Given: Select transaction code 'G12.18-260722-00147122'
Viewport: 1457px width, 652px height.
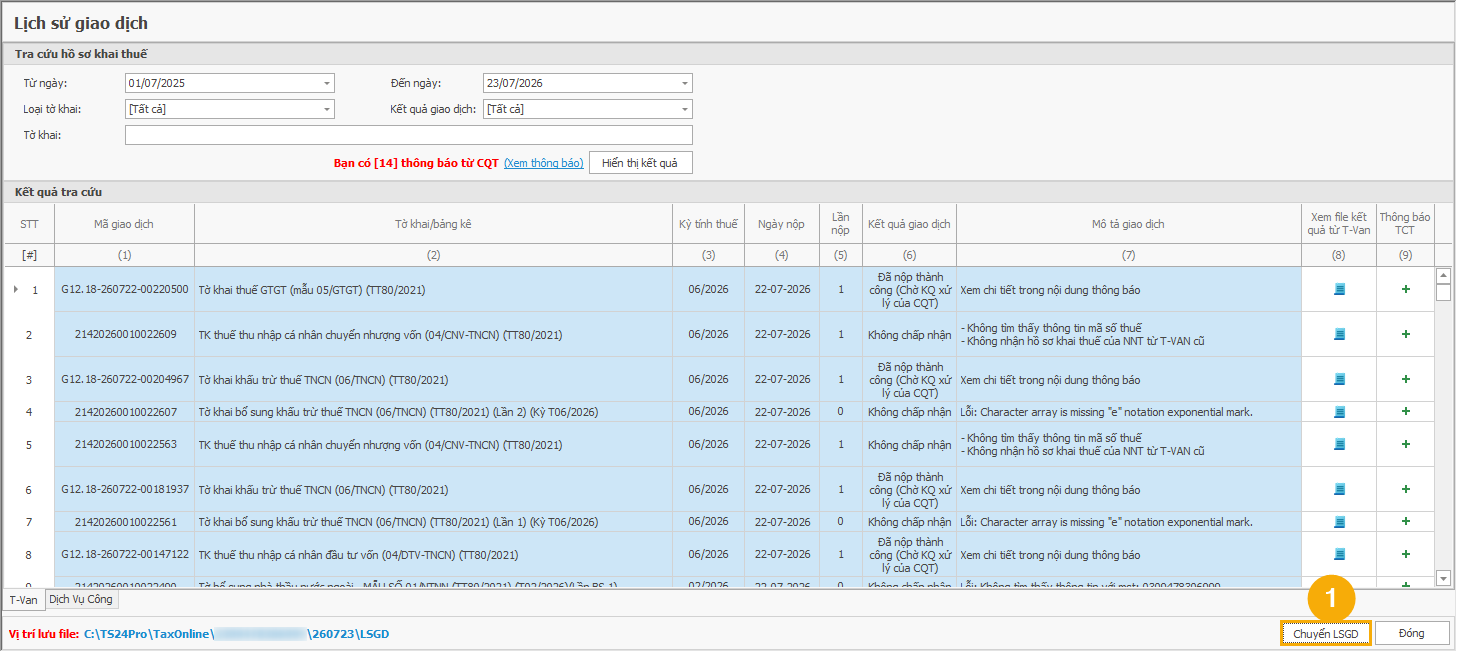Looking at the screenshot, I should (x=124, y=554).
